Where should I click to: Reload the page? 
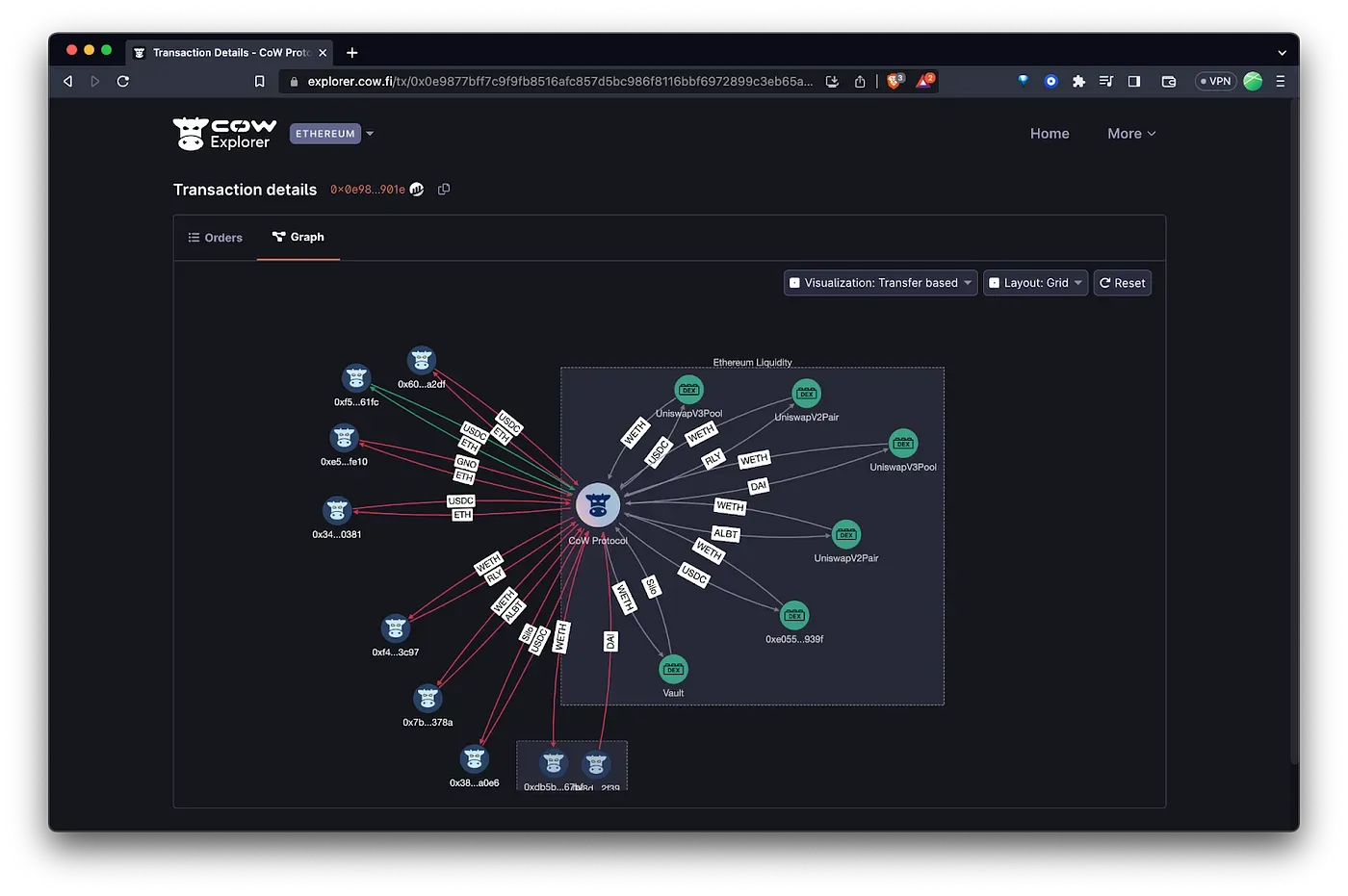click(123, 82)
